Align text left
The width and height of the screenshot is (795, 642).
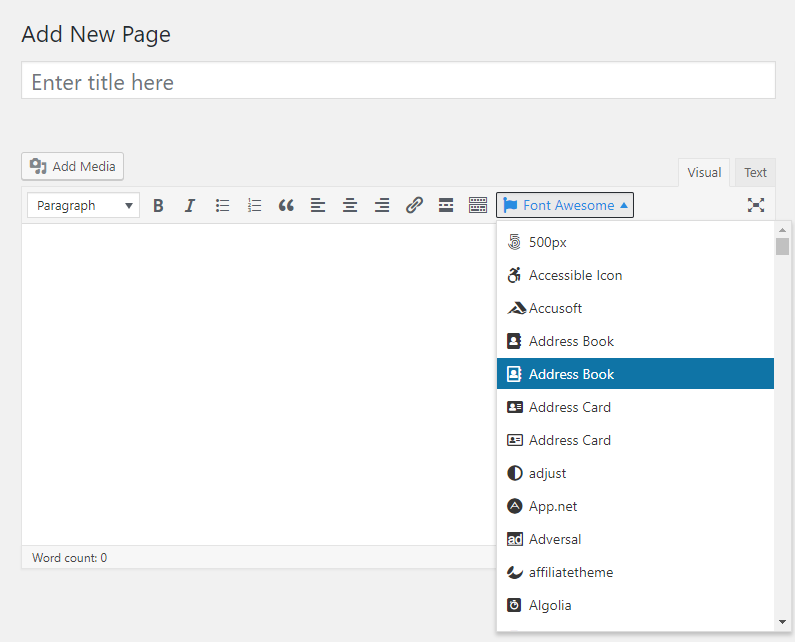click(318, 205)
